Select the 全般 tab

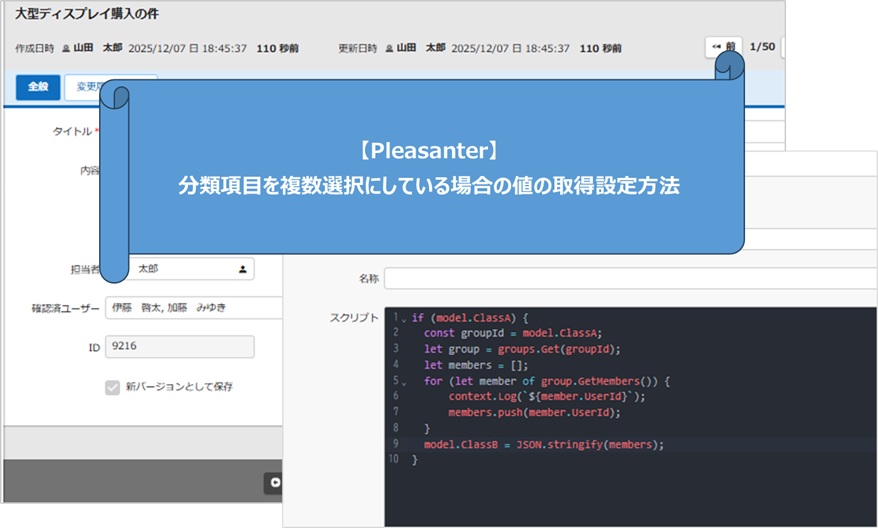click(38, 87)
